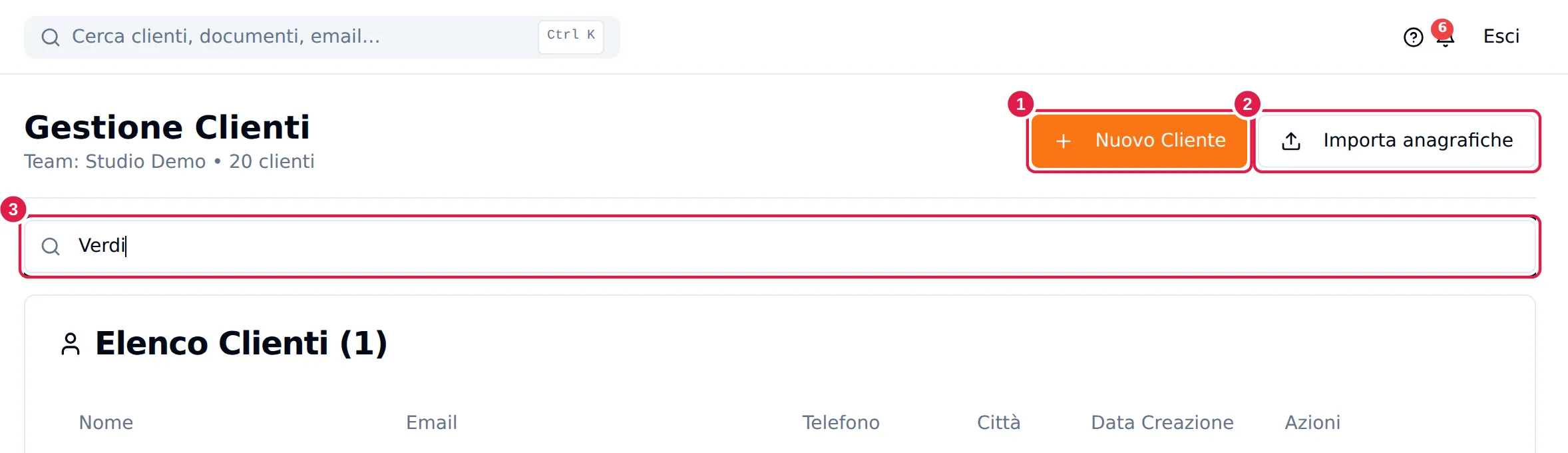Image resolution: width=1568 pixels, height=453 pixels.
Task: Sort by the Telefono column header
Action: coord(841,422)
